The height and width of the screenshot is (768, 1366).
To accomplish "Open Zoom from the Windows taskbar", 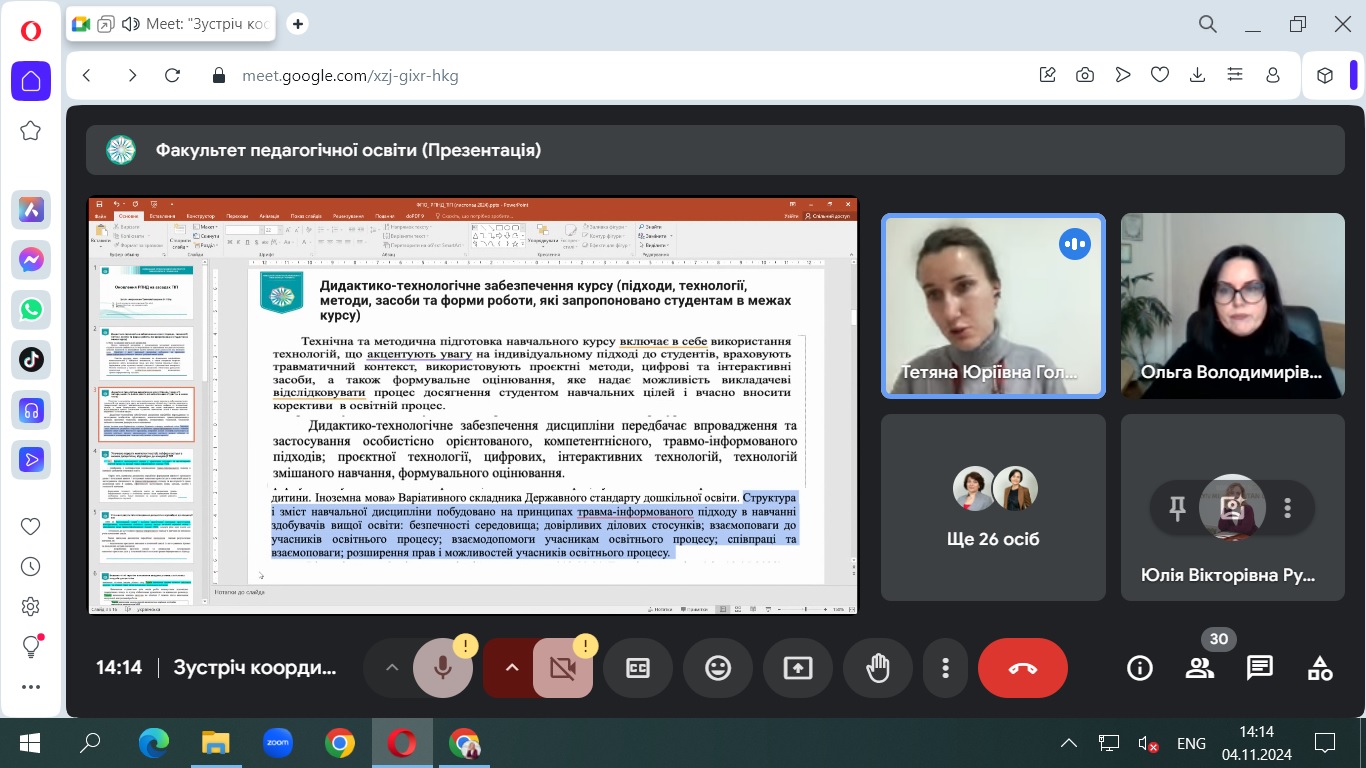I will (x=277, y=743).
